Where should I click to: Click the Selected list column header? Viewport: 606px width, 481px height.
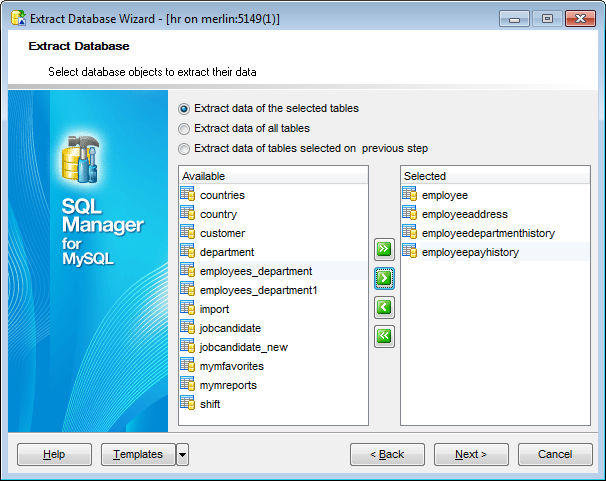[495, 176]
